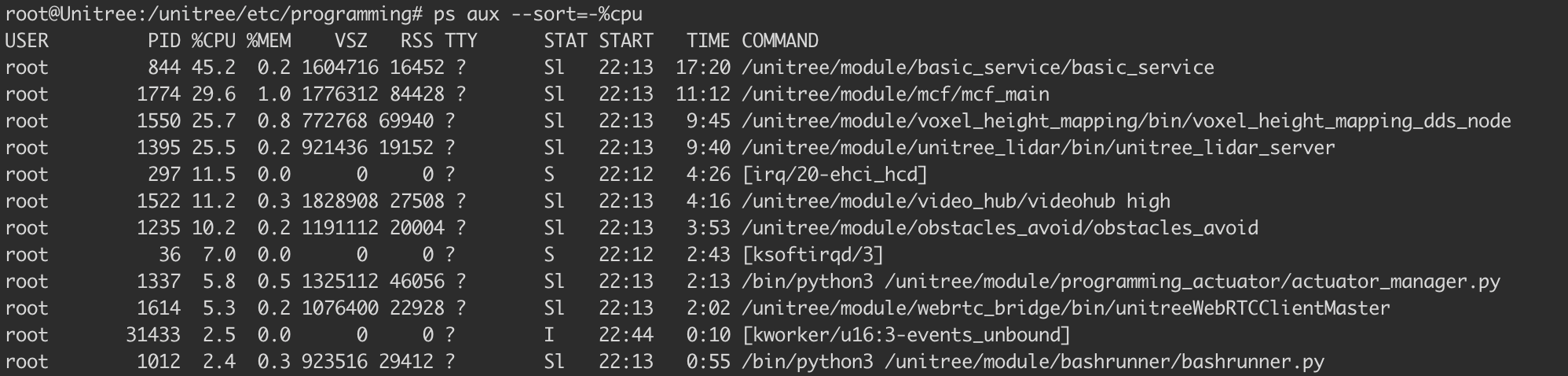Click the bashrunner.py command line

point(1033,362)
